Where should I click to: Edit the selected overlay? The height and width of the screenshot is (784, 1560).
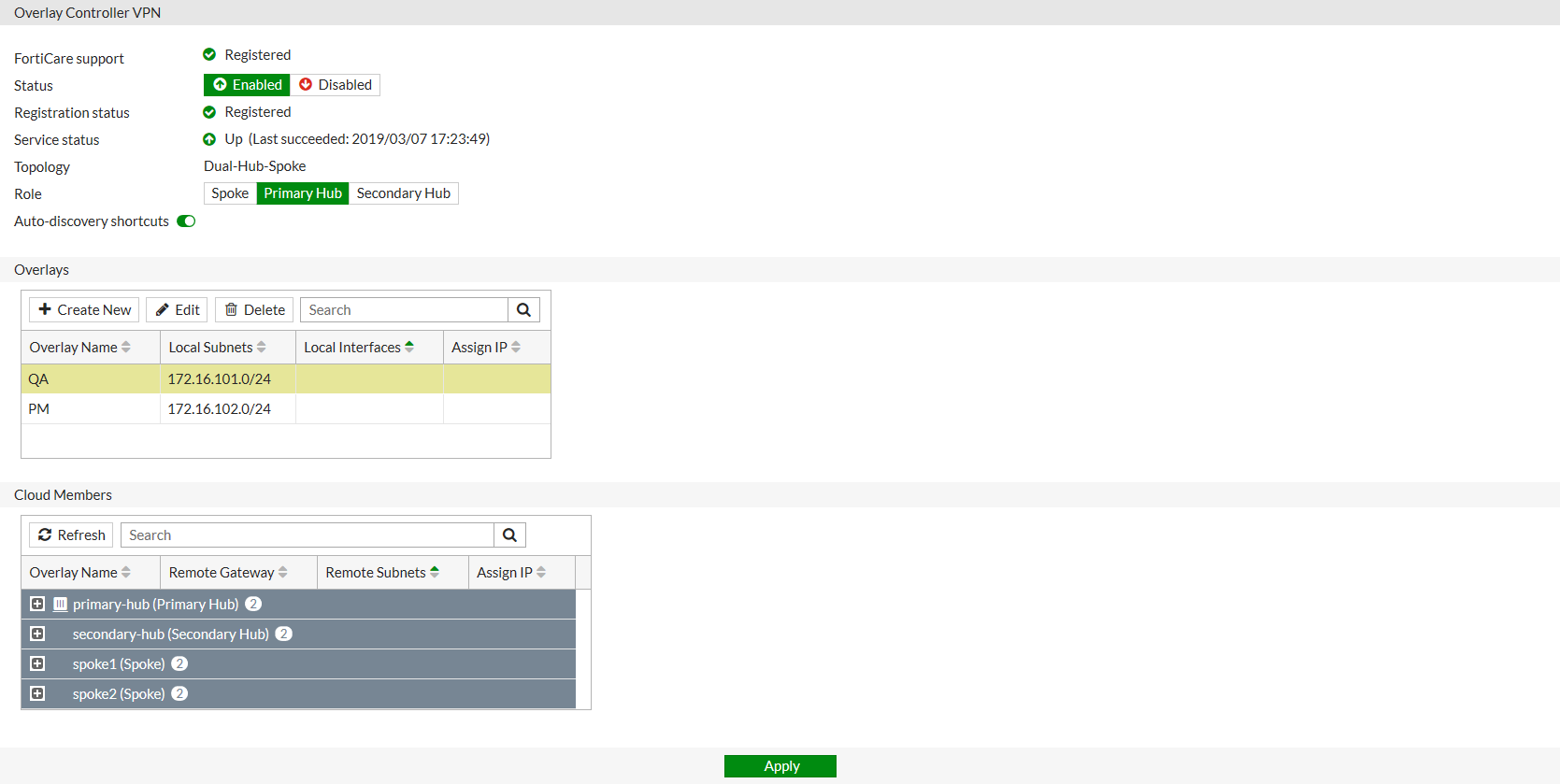coord(177,310)
